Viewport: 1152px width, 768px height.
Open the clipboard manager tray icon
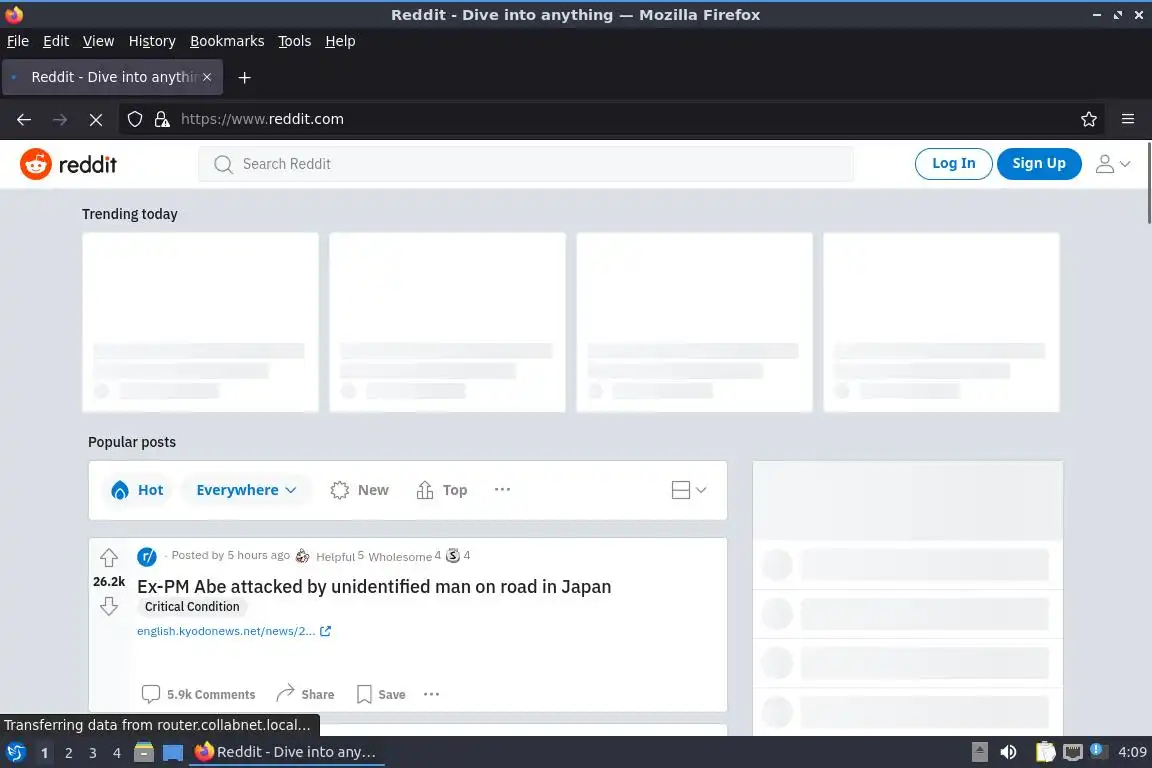pyautogui.click(x=1045, y=752)
